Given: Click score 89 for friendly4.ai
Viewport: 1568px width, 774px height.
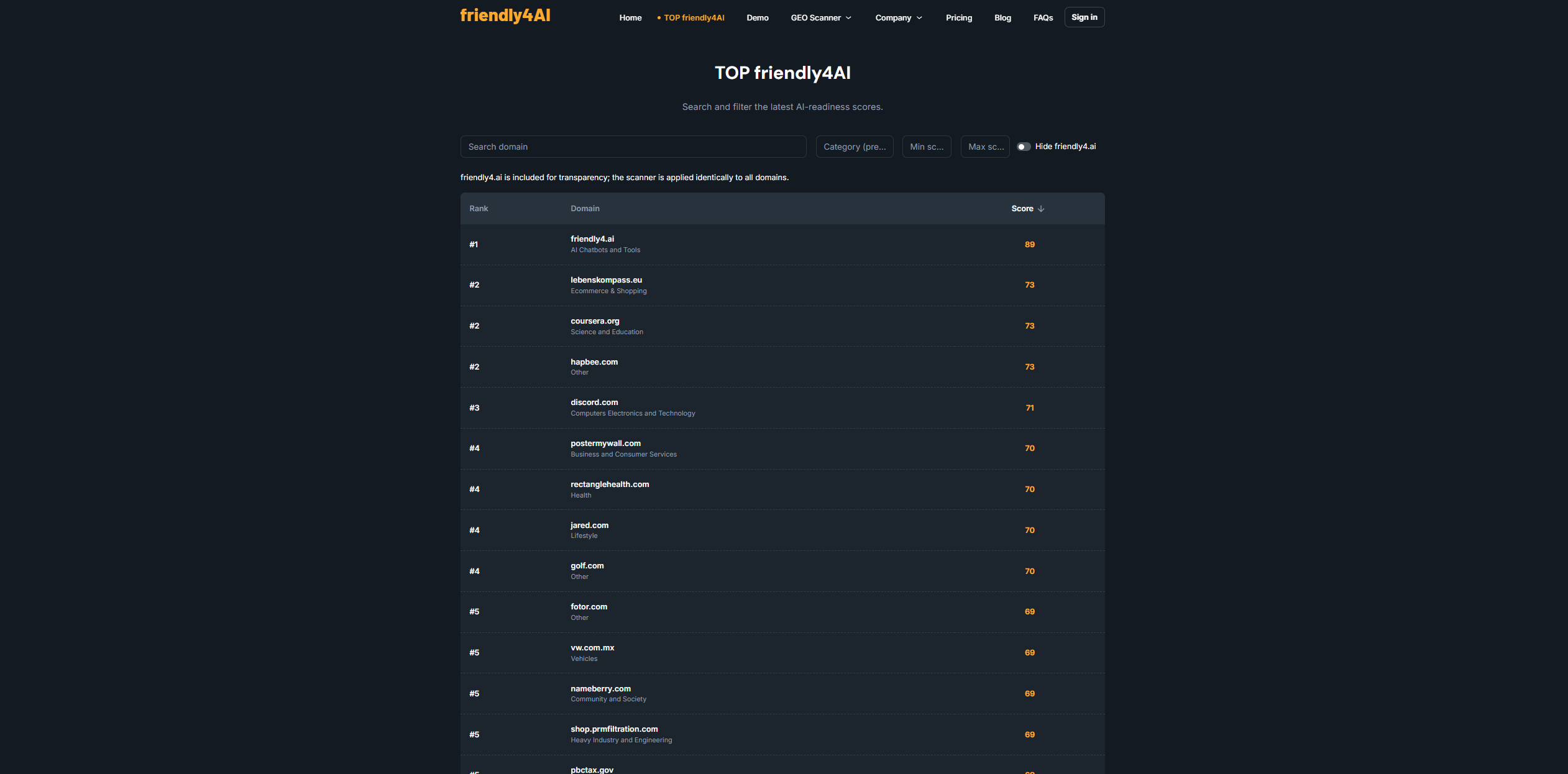Looking at the screenshot, I should pos(1029,245).
